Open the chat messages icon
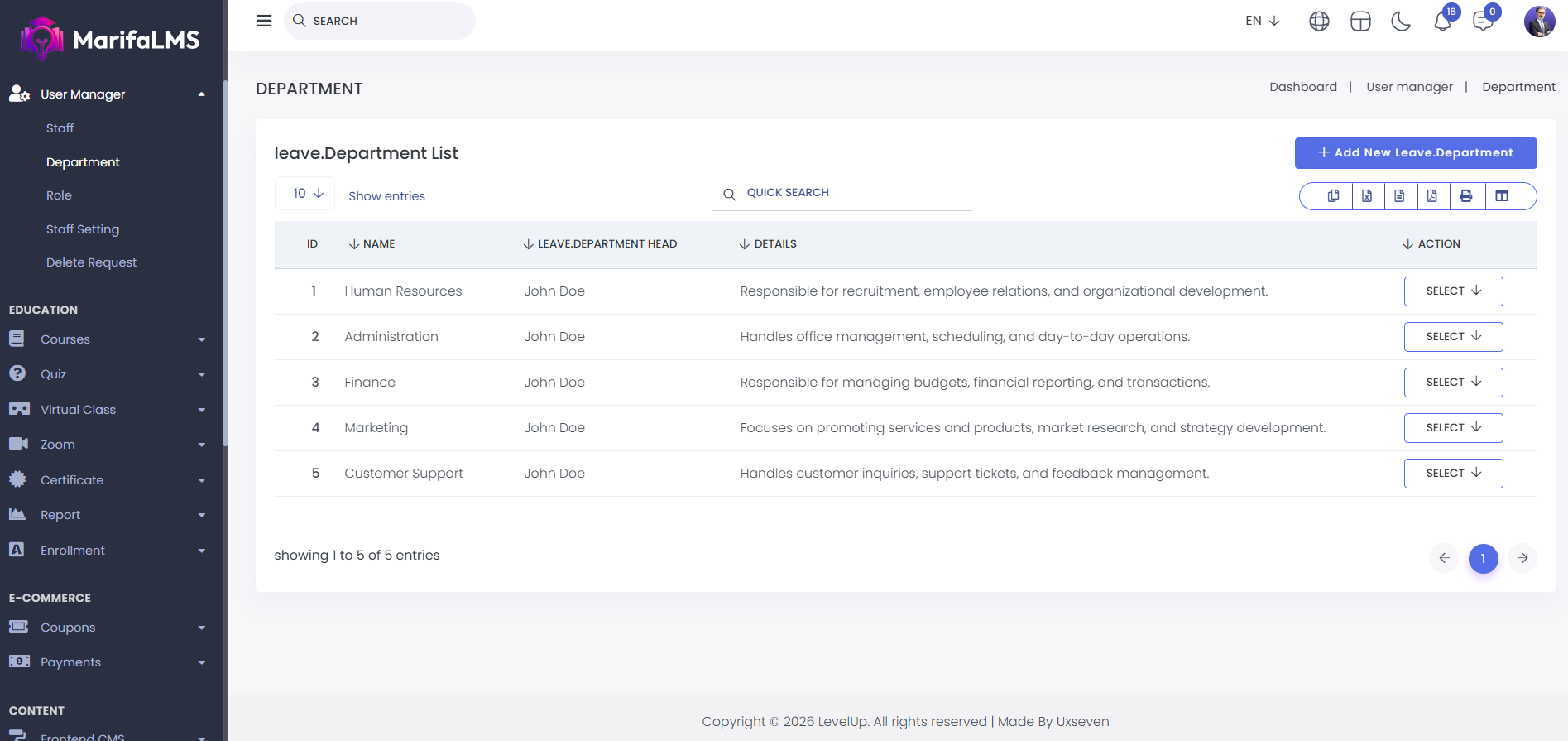Image resolution: width=1568 pixels, height=741 pixels. tap(1483, 22)
